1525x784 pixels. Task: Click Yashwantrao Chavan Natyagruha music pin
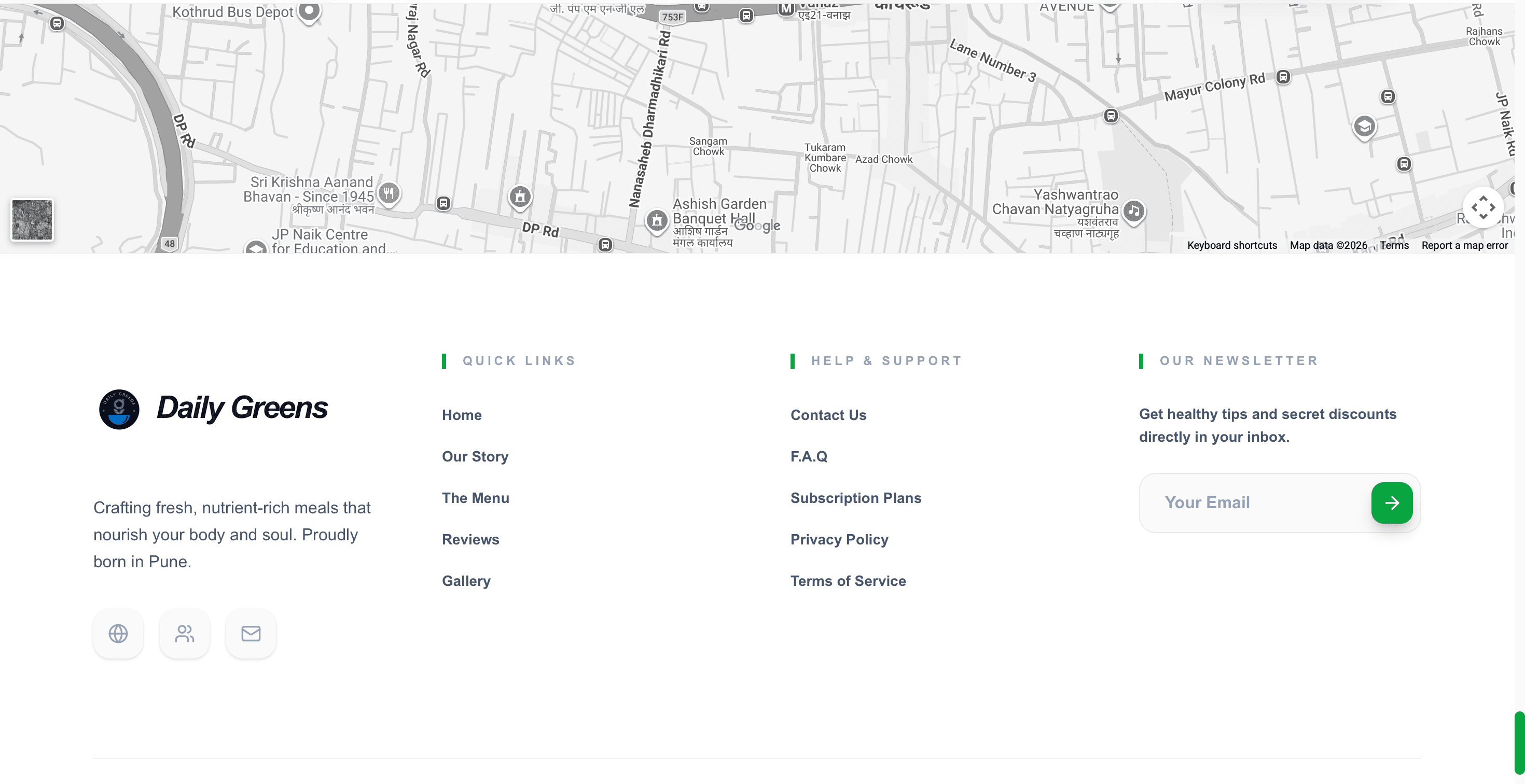(x=1134, y=211)
